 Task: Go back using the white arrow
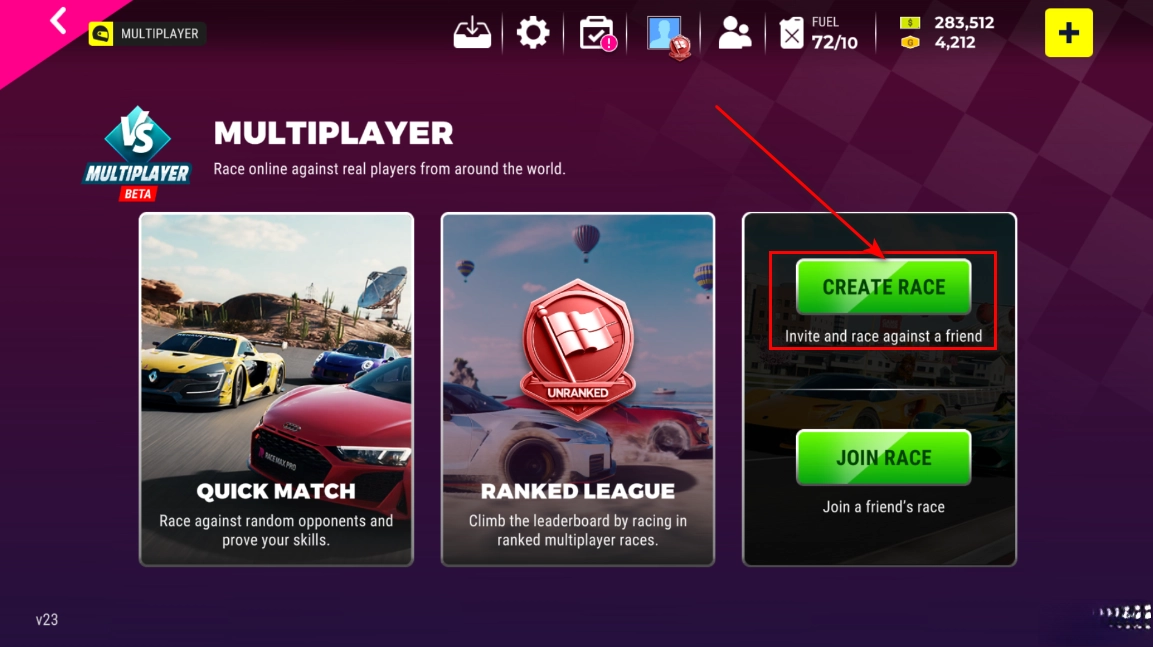[x=59, y=21]
